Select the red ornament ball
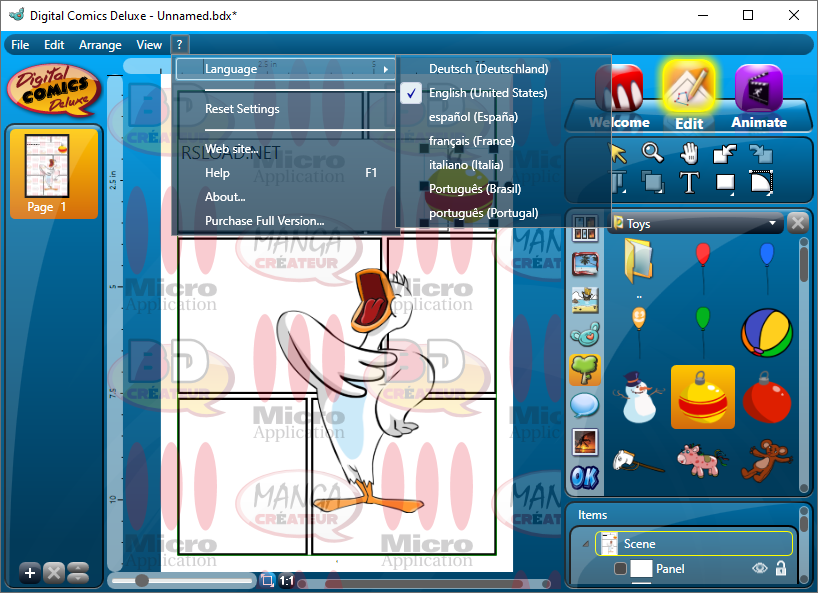The width and height of the screenshot is (818, 593). [767, 397]
